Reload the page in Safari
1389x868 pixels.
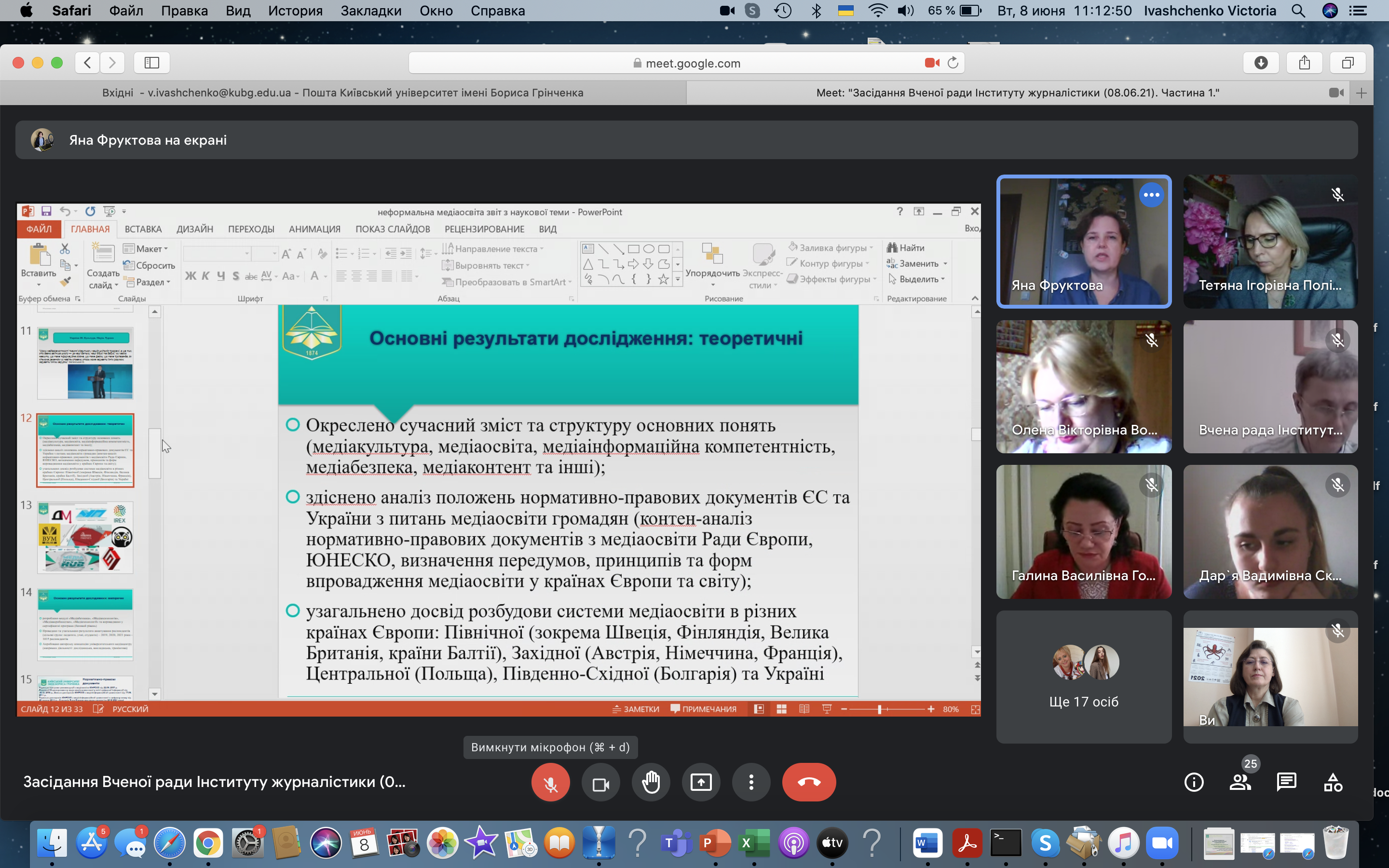953,63
